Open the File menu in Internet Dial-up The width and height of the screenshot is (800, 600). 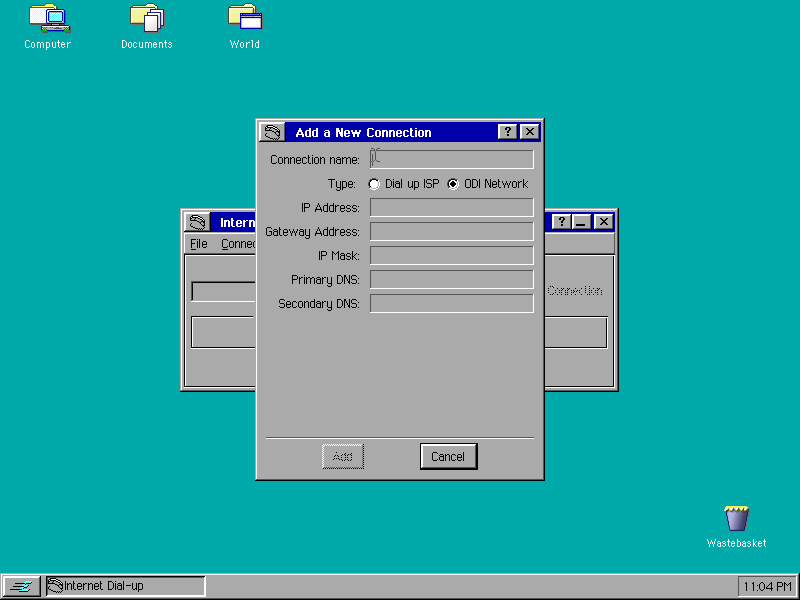[198, 244]
